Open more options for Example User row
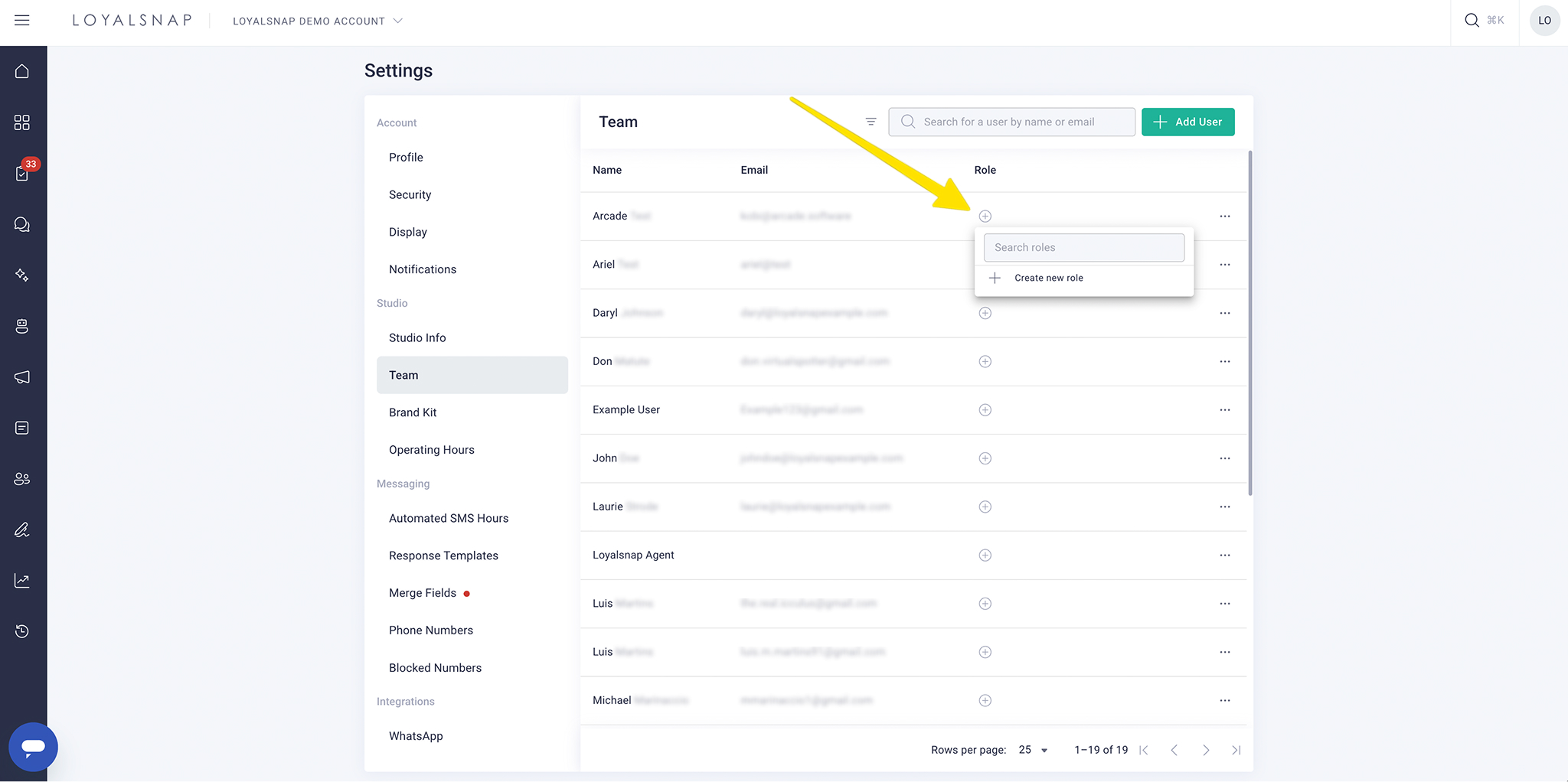This screenshot has height=782, width=1568. tap(1225, 410)
